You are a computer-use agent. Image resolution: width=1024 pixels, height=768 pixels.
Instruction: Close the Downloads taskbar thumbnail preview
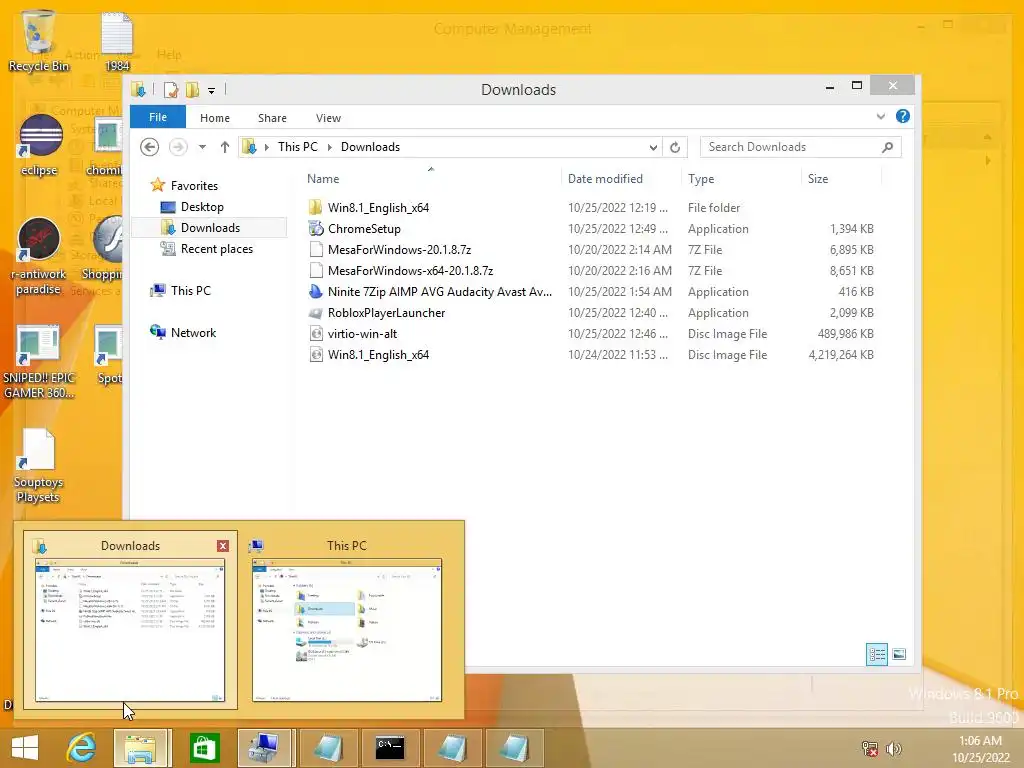(223, 546)
